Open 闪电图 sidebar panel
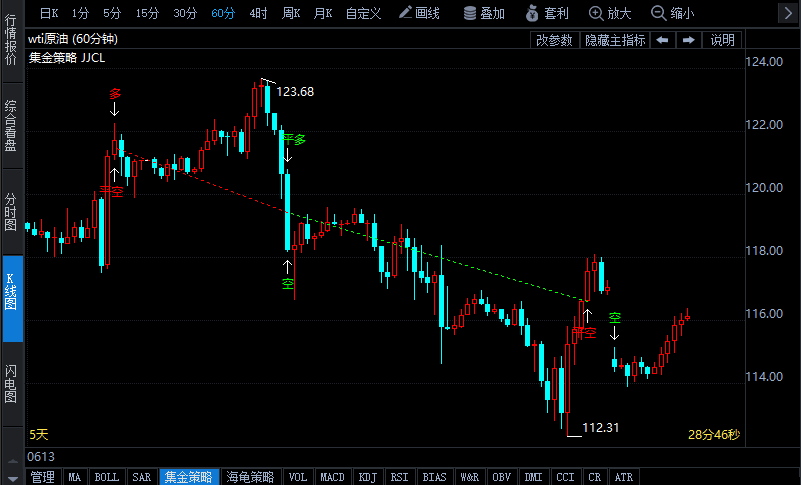Screen dimensions: 801x485 11,384
